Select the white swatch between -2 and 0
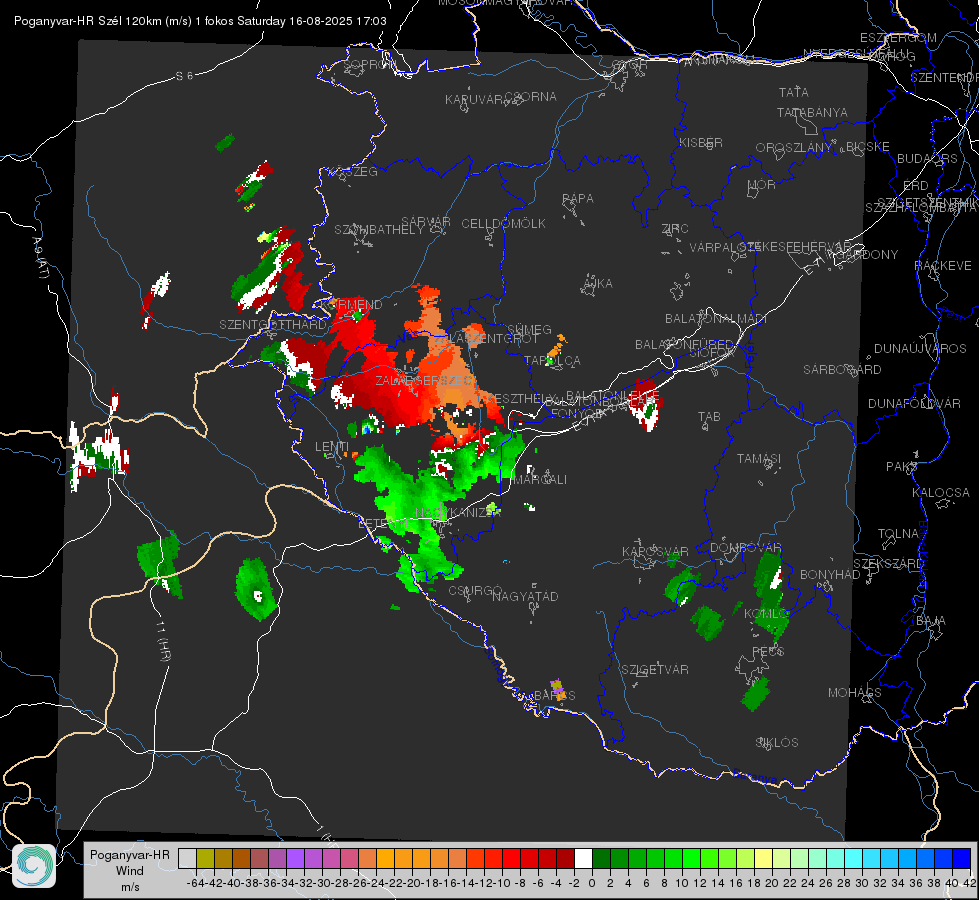This screenshot has width=979, height=900. pos(583,858)
